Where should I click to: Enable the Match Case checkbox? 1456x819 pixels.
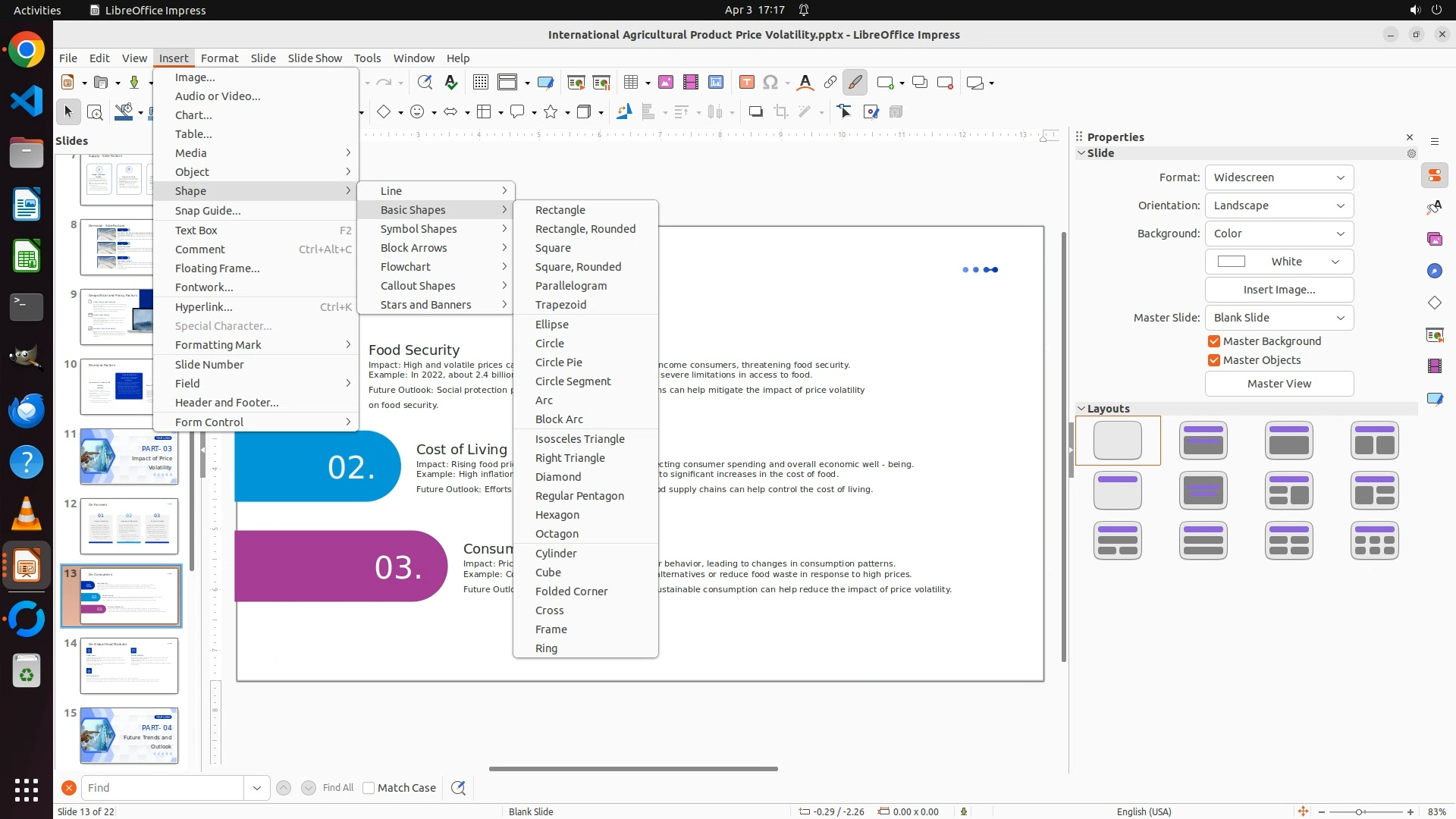[x=369, y=788]
